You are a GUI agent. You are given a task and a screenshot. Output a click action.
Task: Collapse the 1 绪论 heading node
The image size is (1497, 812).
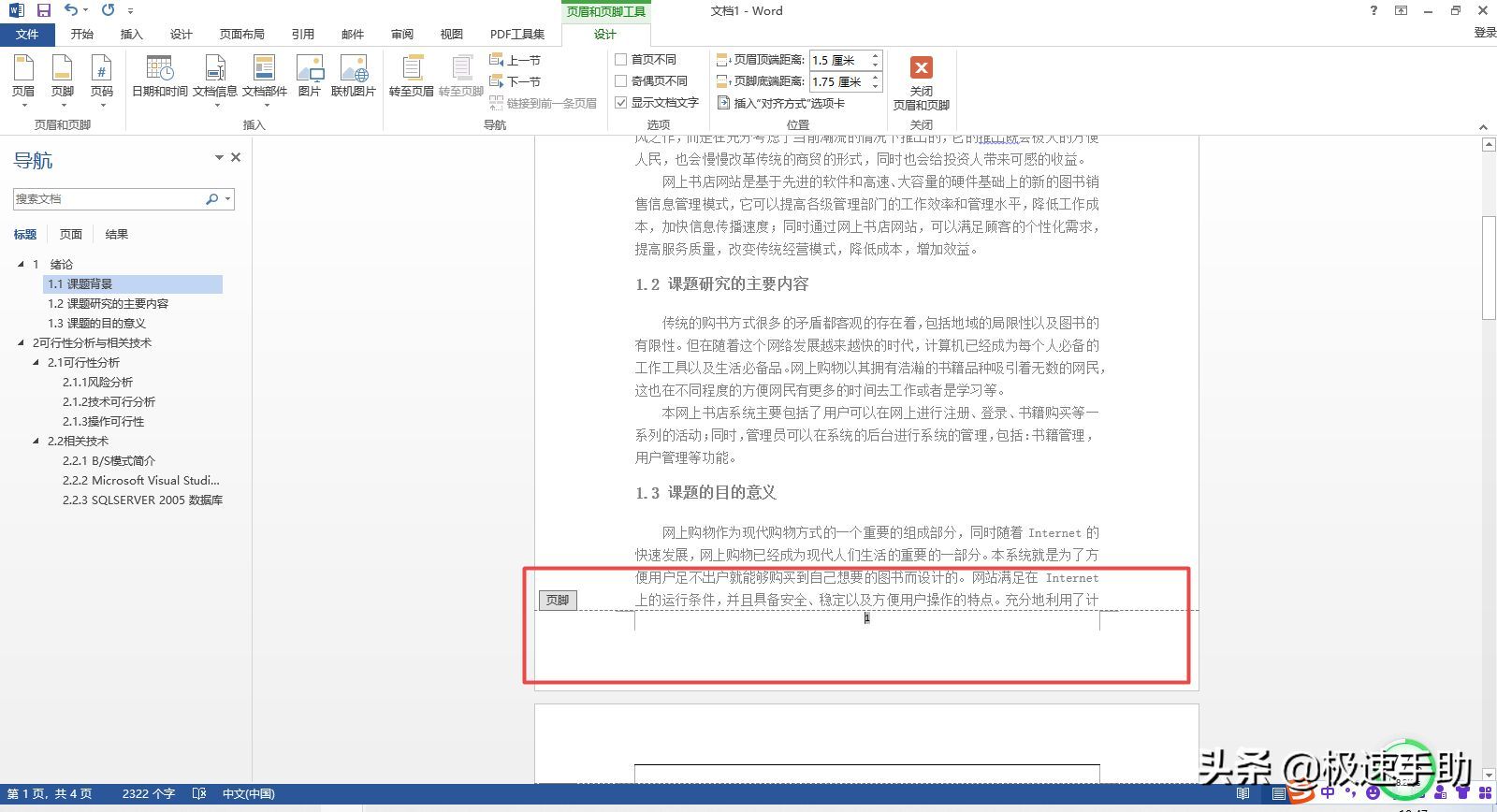[21, 264]
